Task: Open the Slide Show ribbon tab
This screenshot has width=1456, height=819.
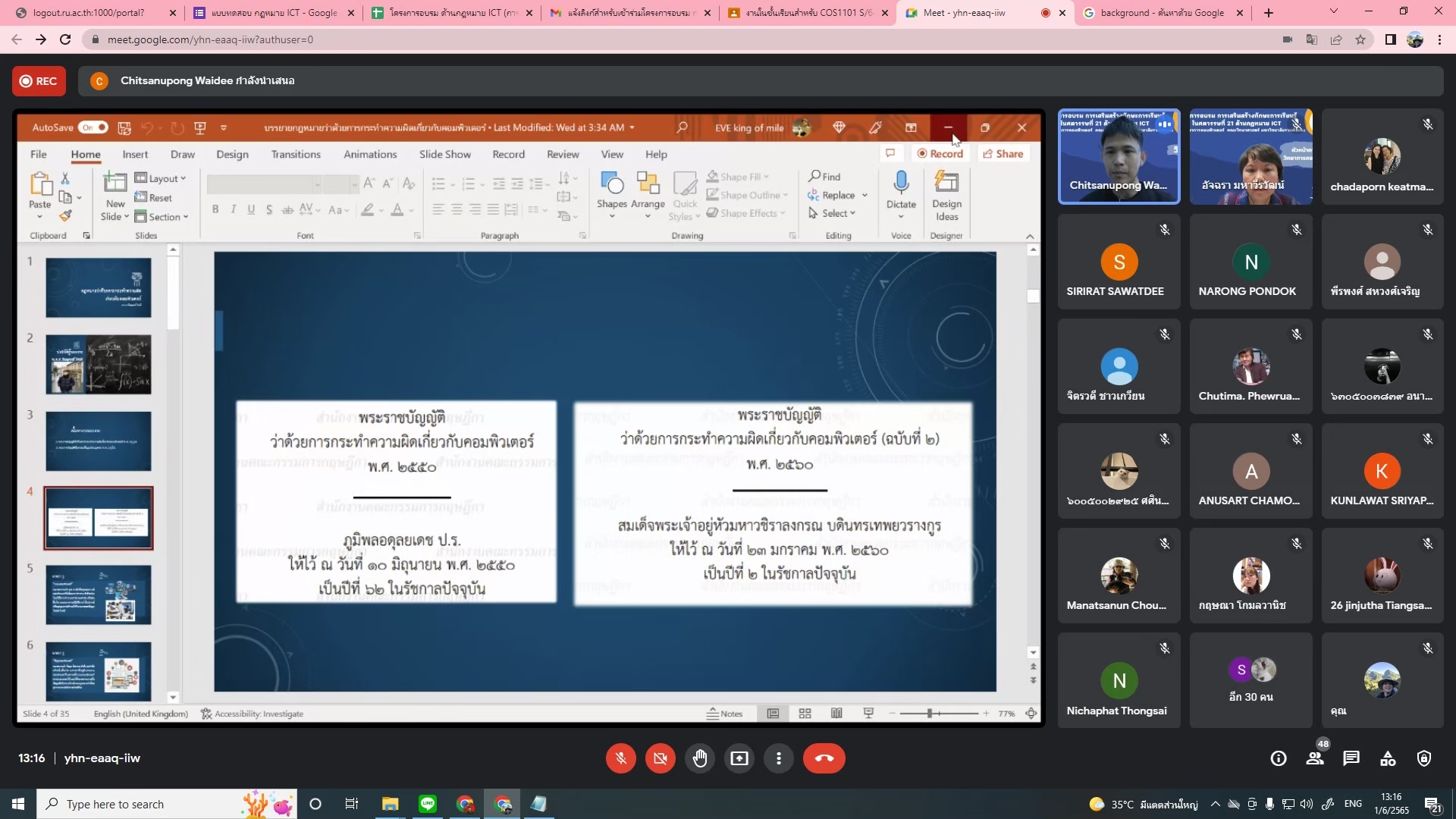Action: pyautogui.click(x=444, y=154)
